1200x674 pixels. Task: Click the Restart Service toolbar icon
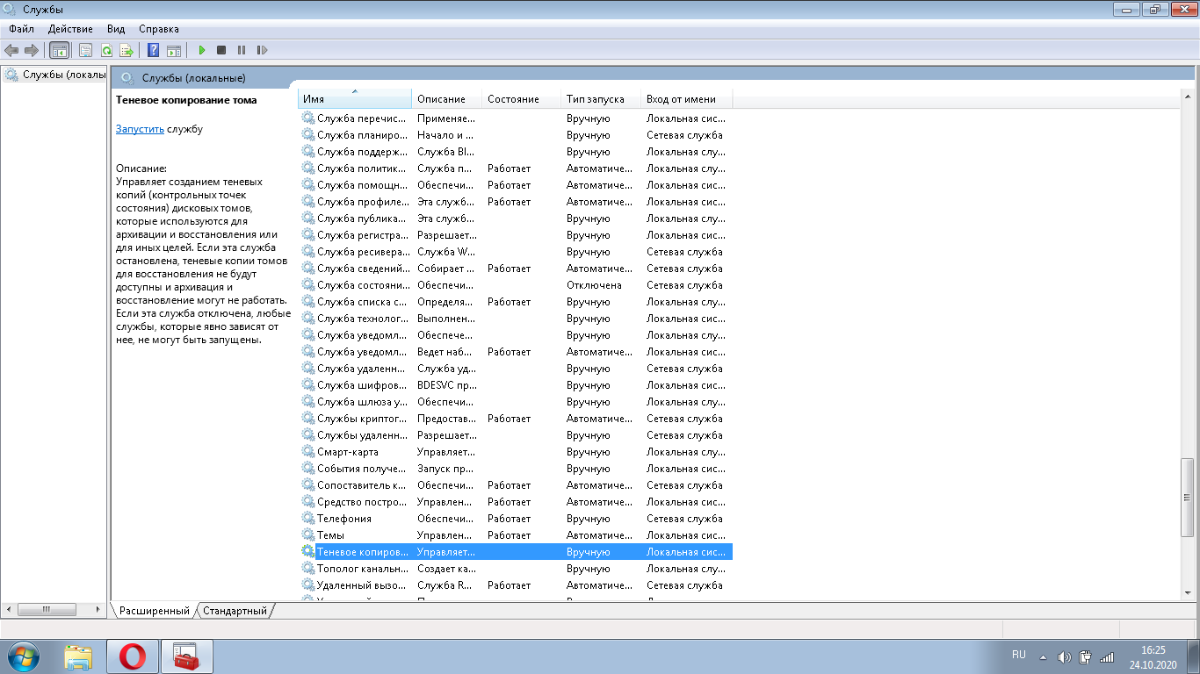point(262,50)
